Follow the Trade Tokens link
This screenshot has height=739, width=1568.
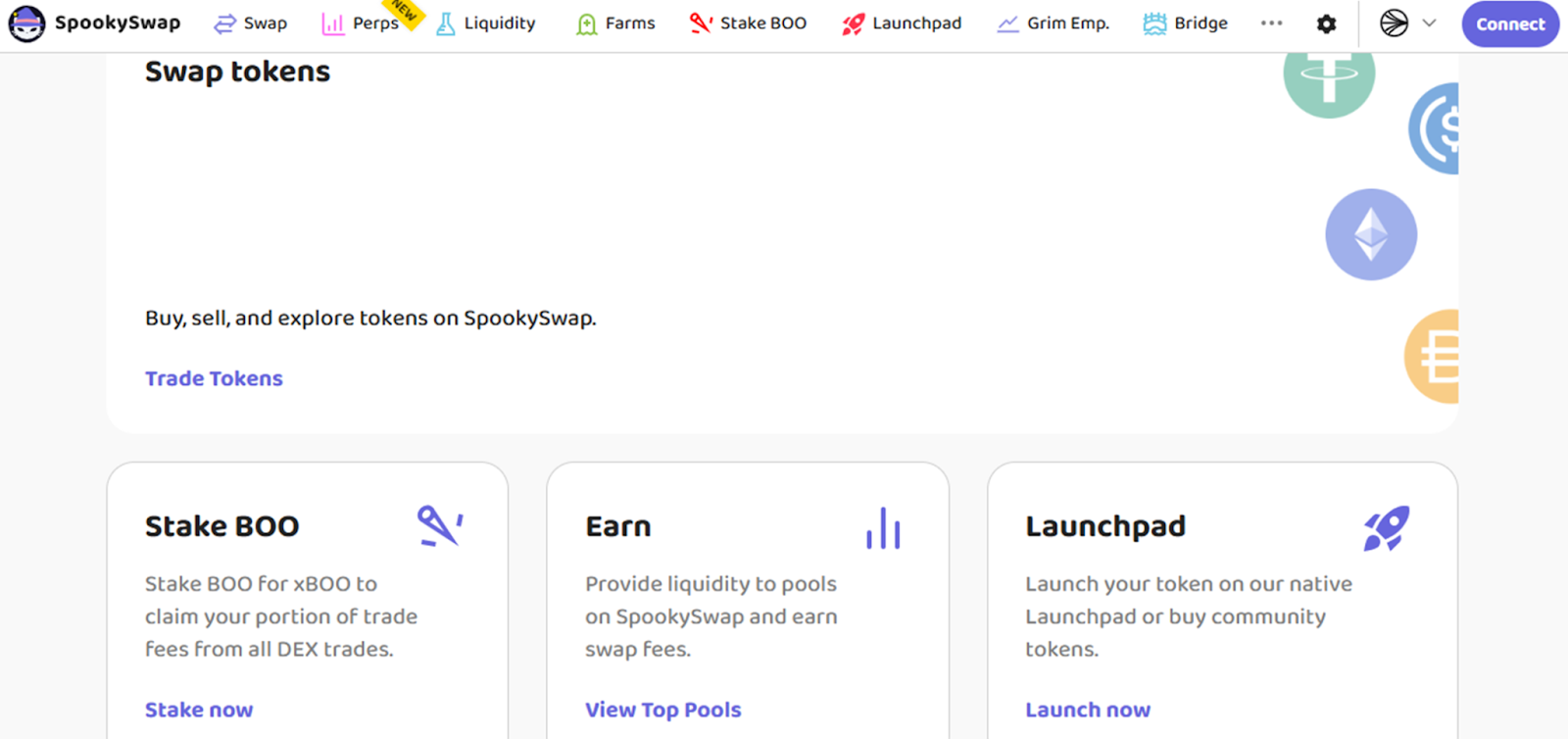click(x=214, y=378)
